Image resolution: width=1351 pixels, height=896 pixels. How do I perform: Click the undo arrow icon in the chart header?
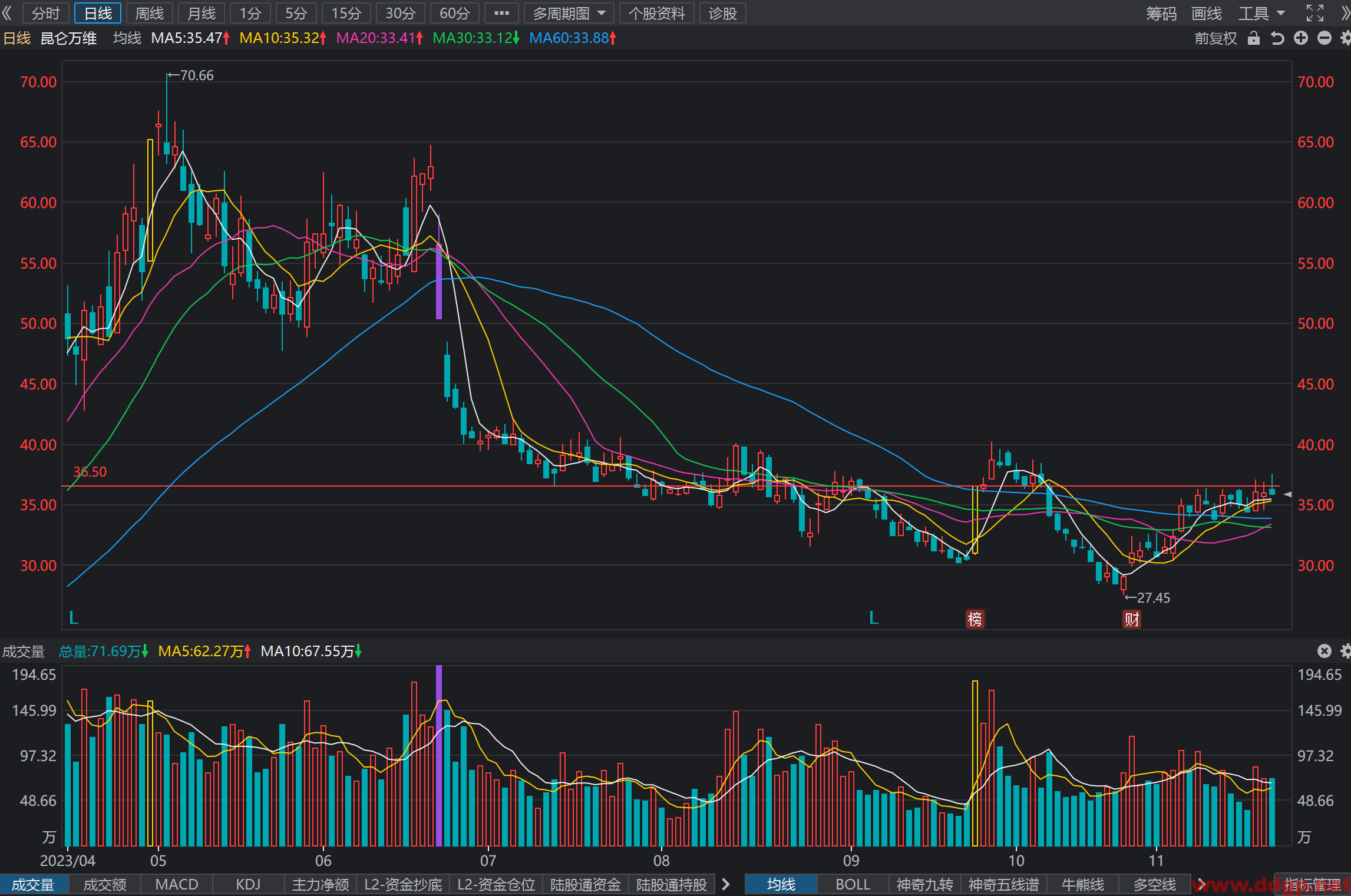click(x=1277, y=38)
